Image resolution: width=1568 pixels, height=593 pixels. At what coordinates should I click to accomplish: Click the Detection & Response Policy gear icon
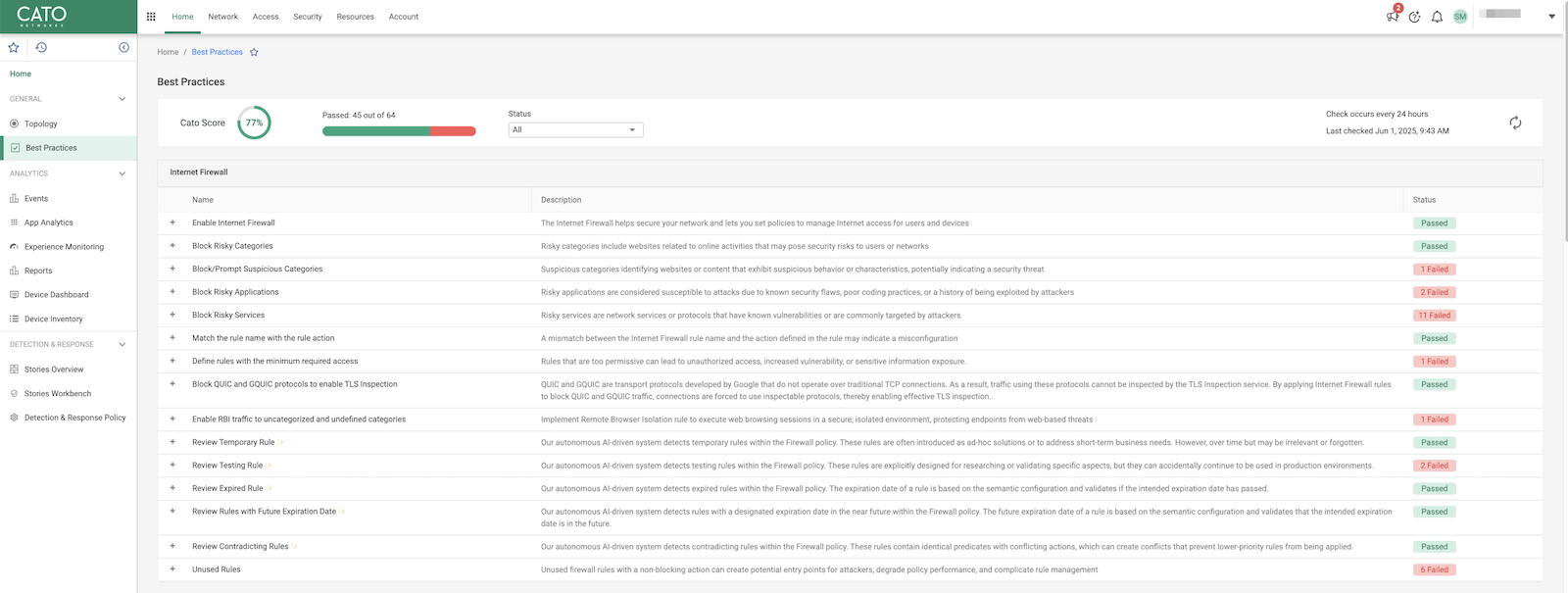point(14,418)
